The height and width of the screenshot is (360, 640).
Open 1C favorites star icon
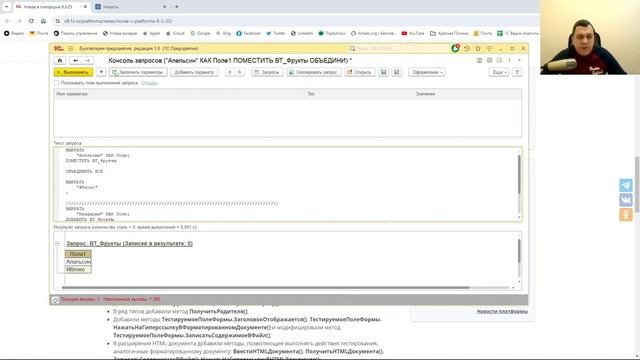(478, 49)
